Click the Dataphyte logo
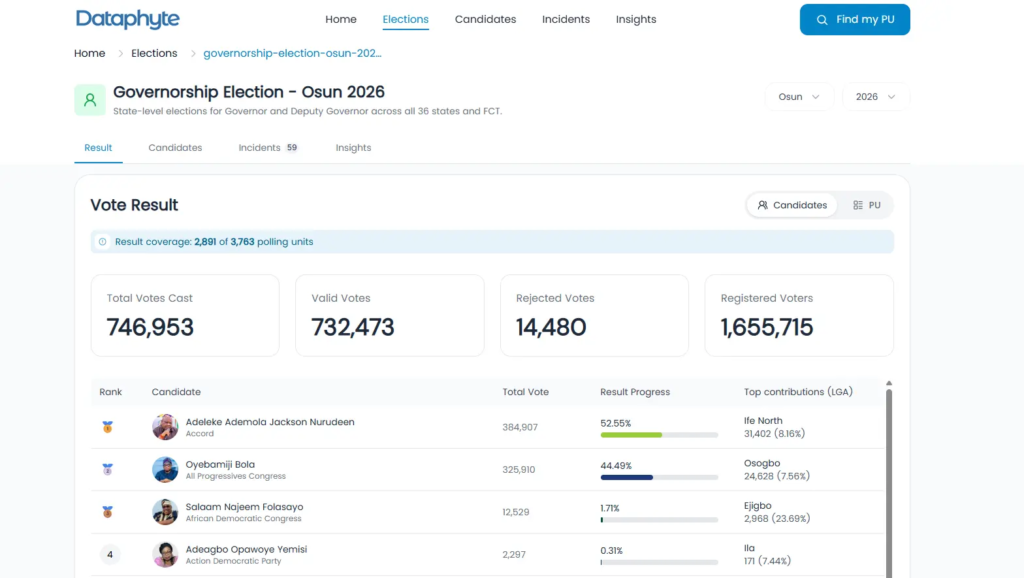The height and width of the screenshot is (578, 1024). [127, 19]
